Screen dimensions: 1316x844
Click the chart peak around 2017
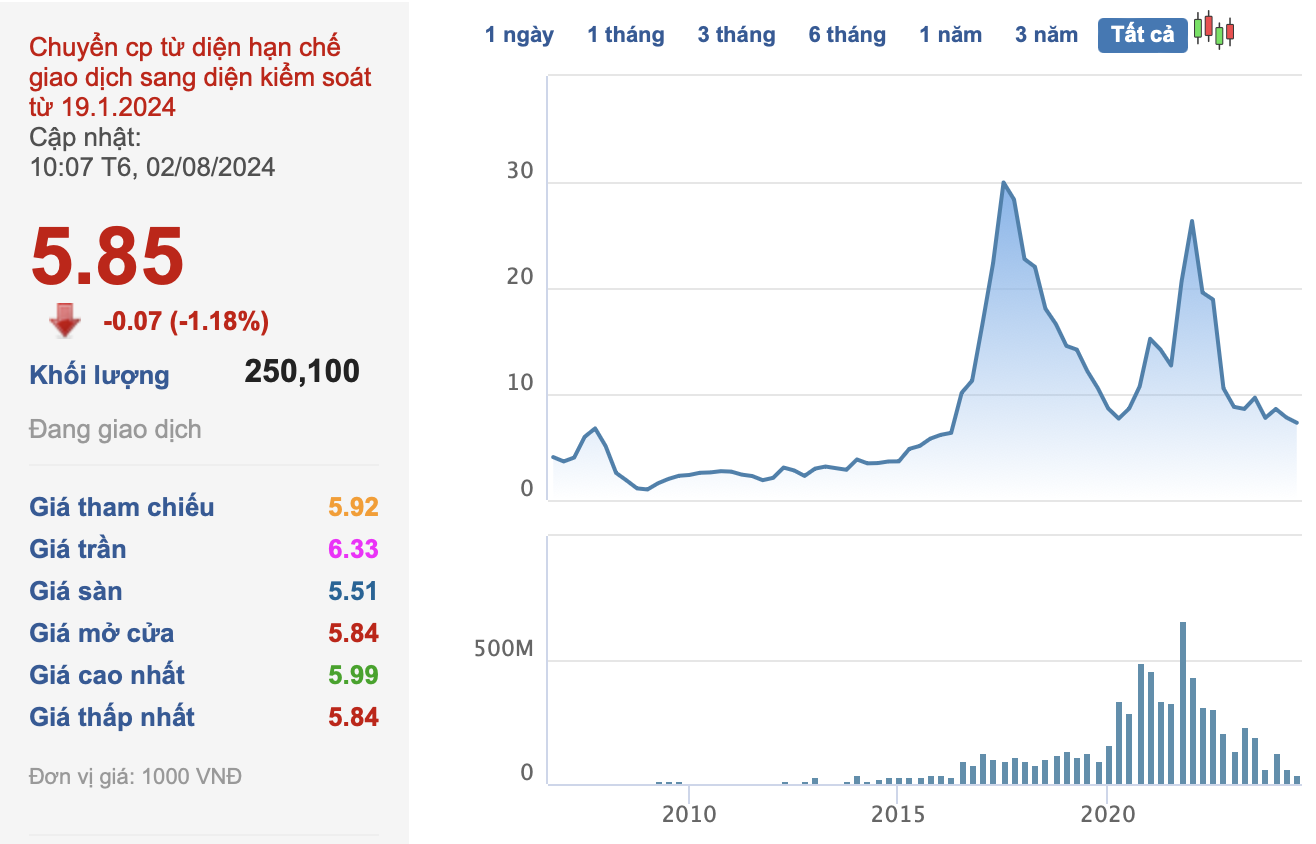[x=1005, y=183]
